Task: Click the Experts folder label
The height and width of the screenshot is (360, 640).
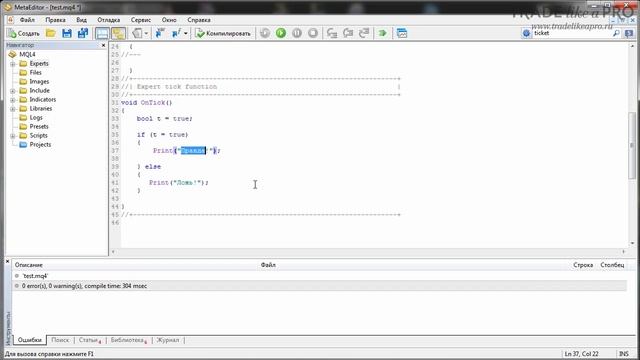Action: click(x=39, y=64)
